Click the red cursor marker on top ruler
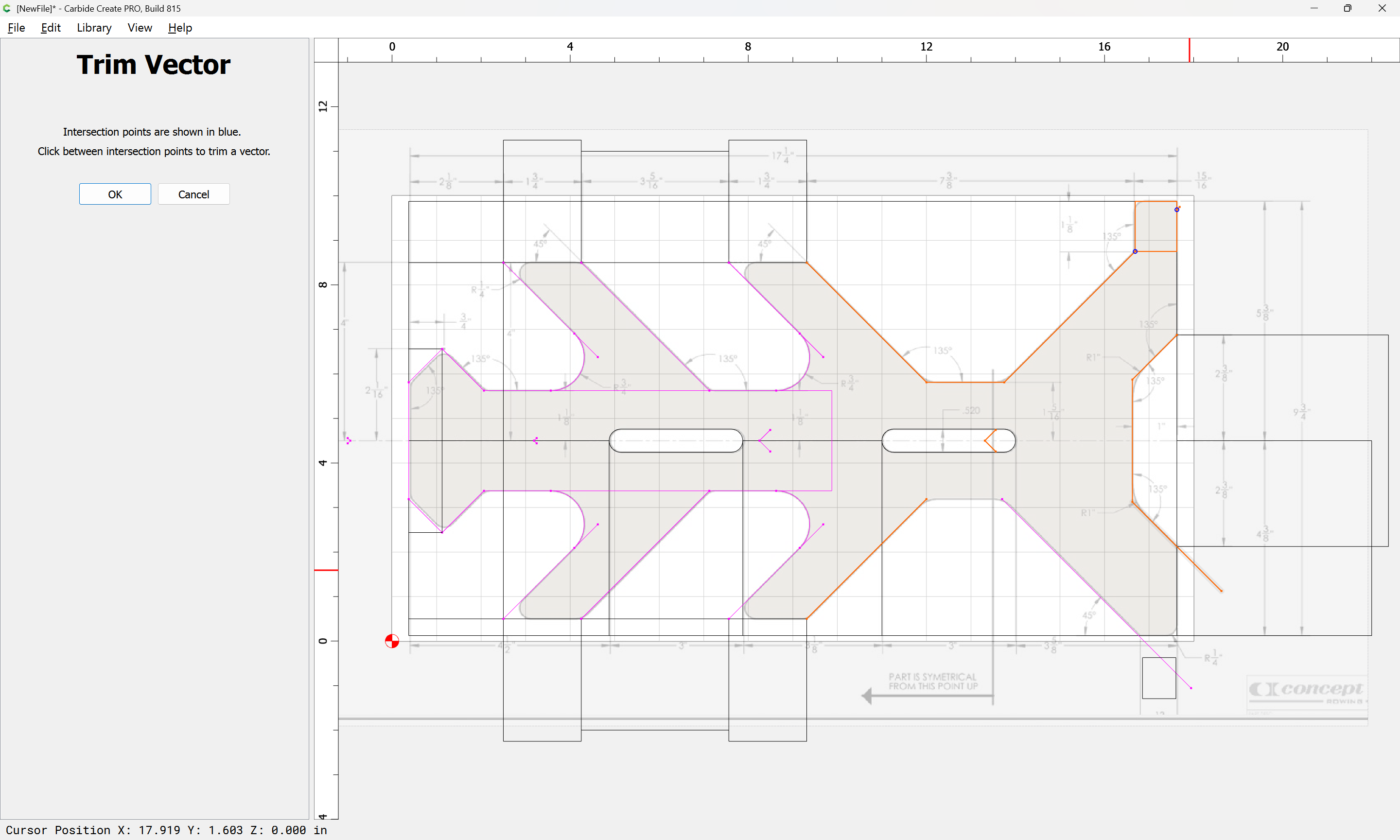The width and height of the screenshot is (1400, 840). coord(1190,50)
